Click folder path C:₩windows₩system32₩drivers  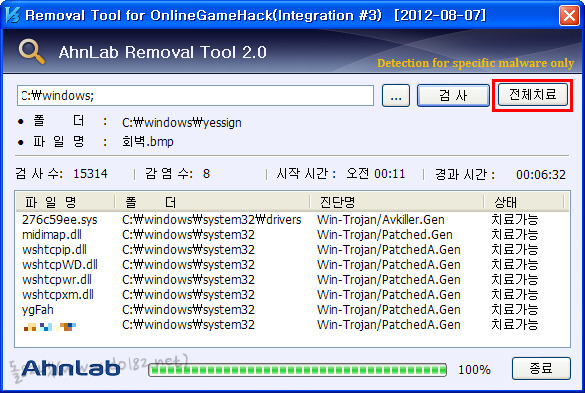pyautogui.click(x=212, y=219)
